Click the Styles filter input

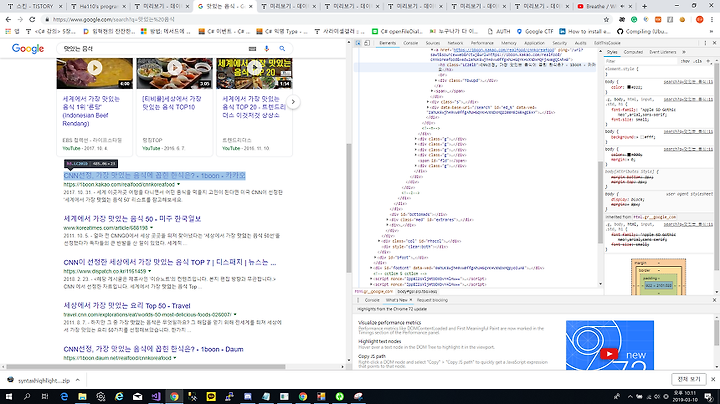point(641,61)
